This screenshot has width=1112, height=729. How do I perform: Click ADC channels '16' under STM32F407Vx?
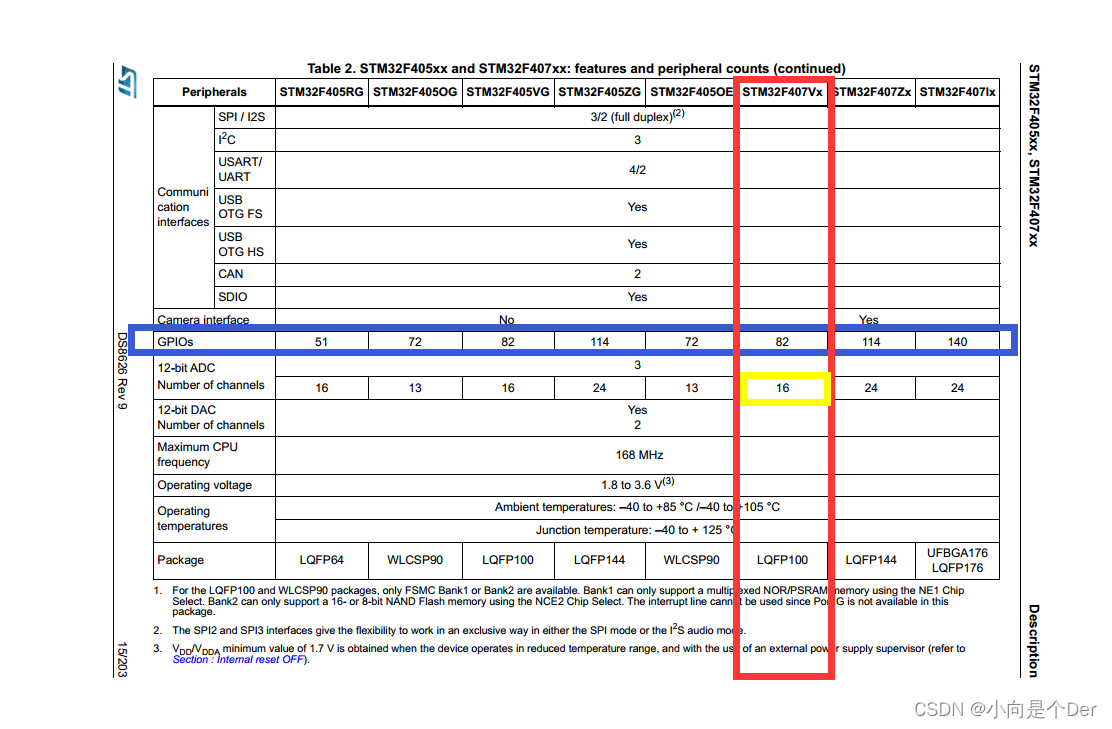(x=782, y=388)
